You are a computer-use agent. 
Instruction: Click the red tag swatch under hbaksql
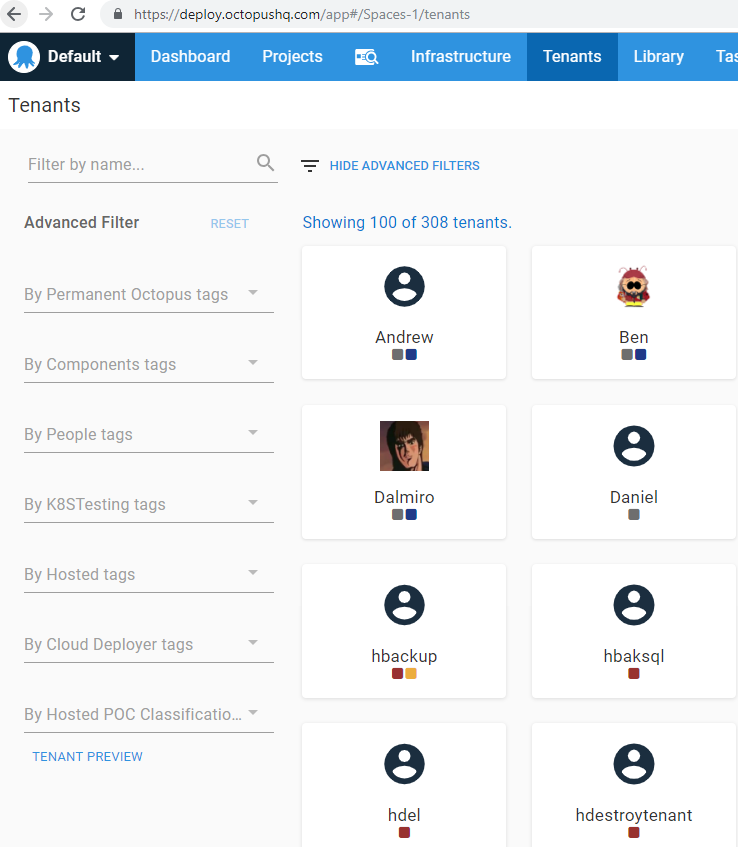(633, 674)
